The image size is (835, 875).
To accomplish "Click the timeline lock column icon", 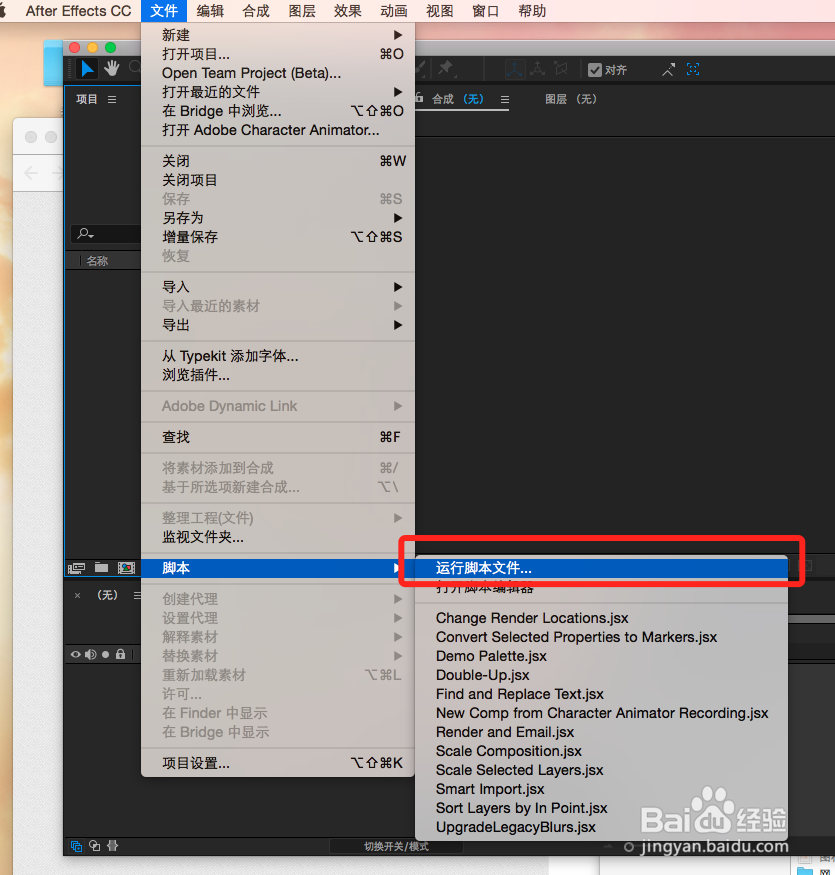I will pyautogui.click(x=120, y=654).
